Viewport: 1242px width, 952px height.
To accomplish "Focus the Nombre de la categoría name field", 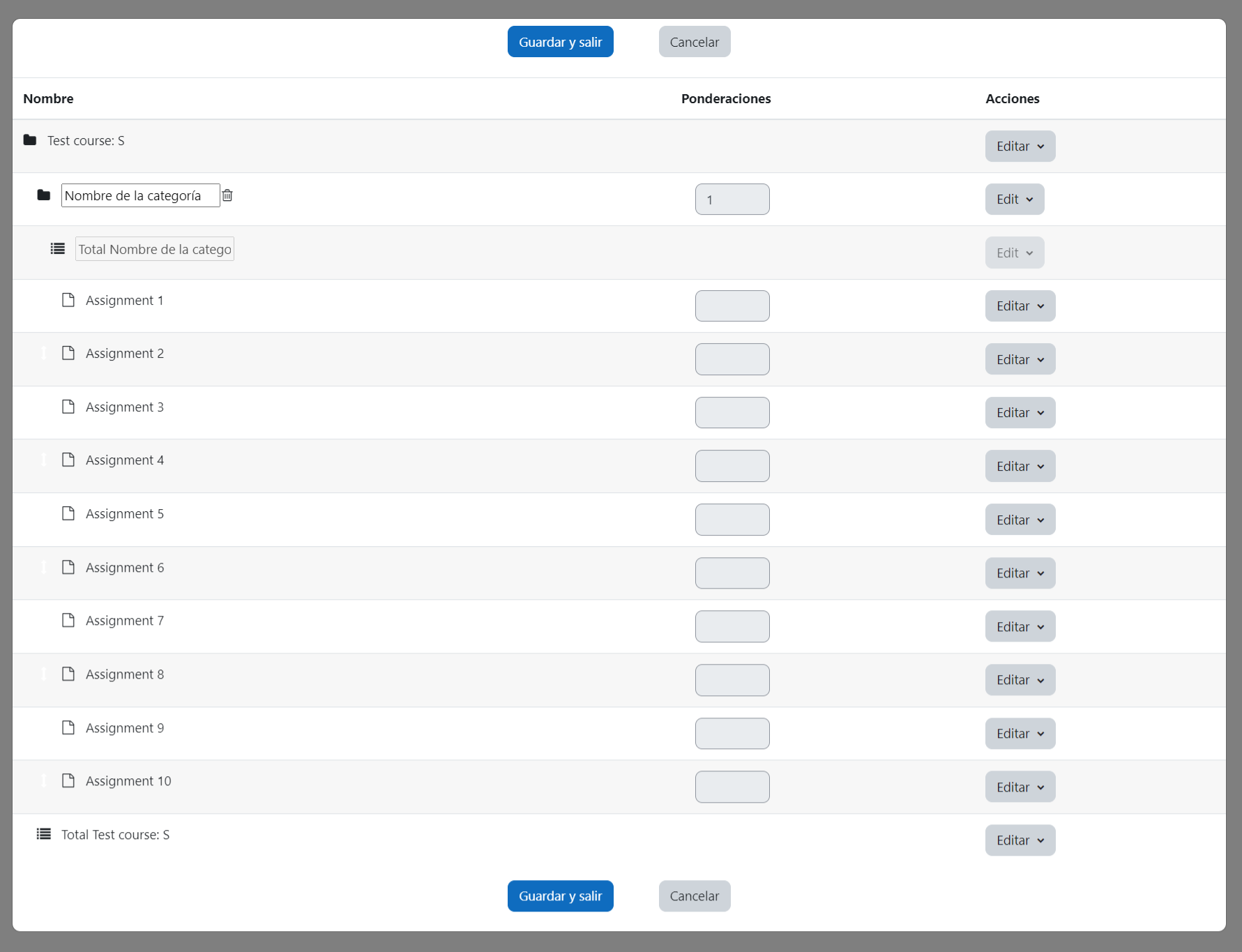I will pos(141,195).
